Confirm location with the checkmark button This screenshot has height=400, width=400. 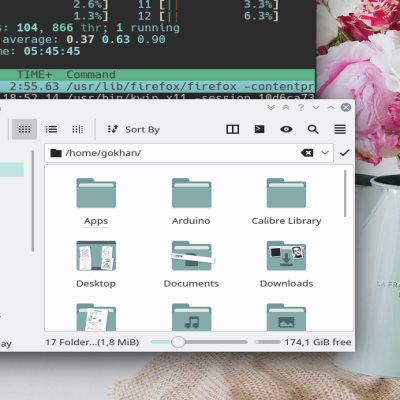click(344, 153)
